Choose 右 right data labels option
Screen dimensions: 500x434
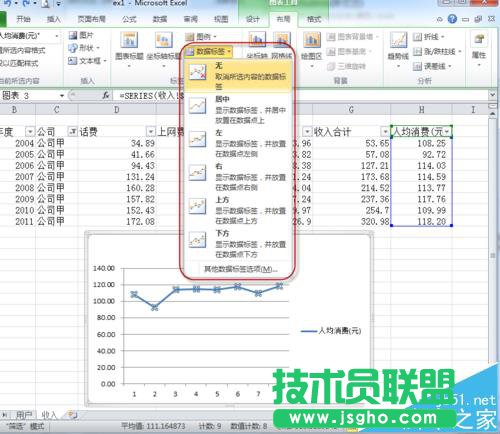coord(238,176)
